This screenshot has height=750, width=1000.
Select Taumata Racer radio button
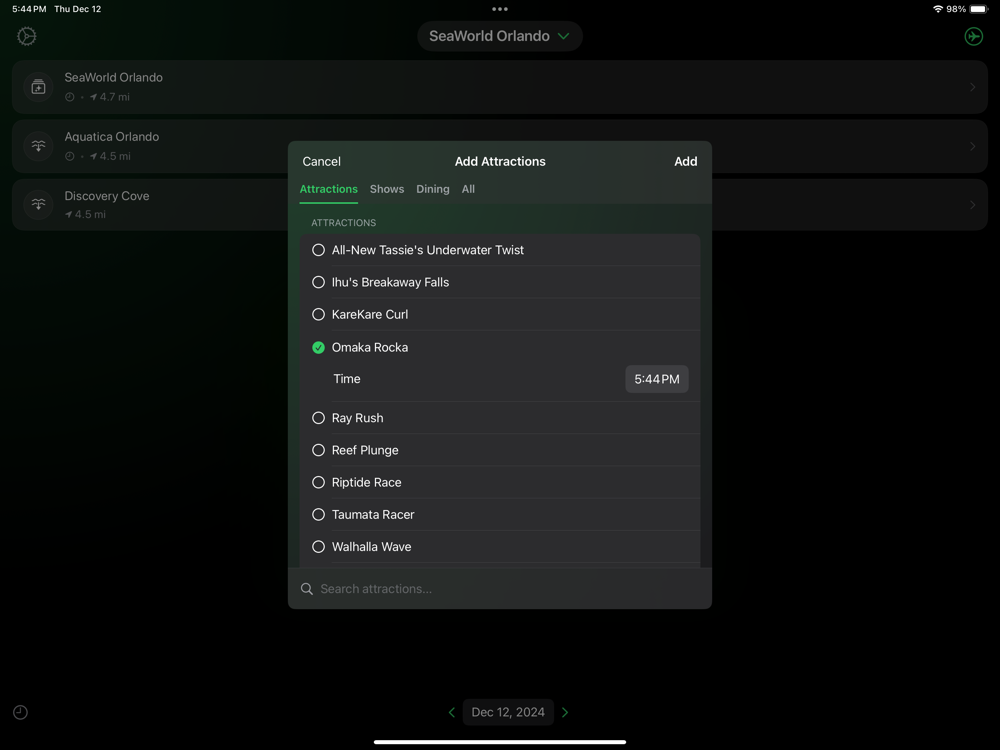coord(318,515)
